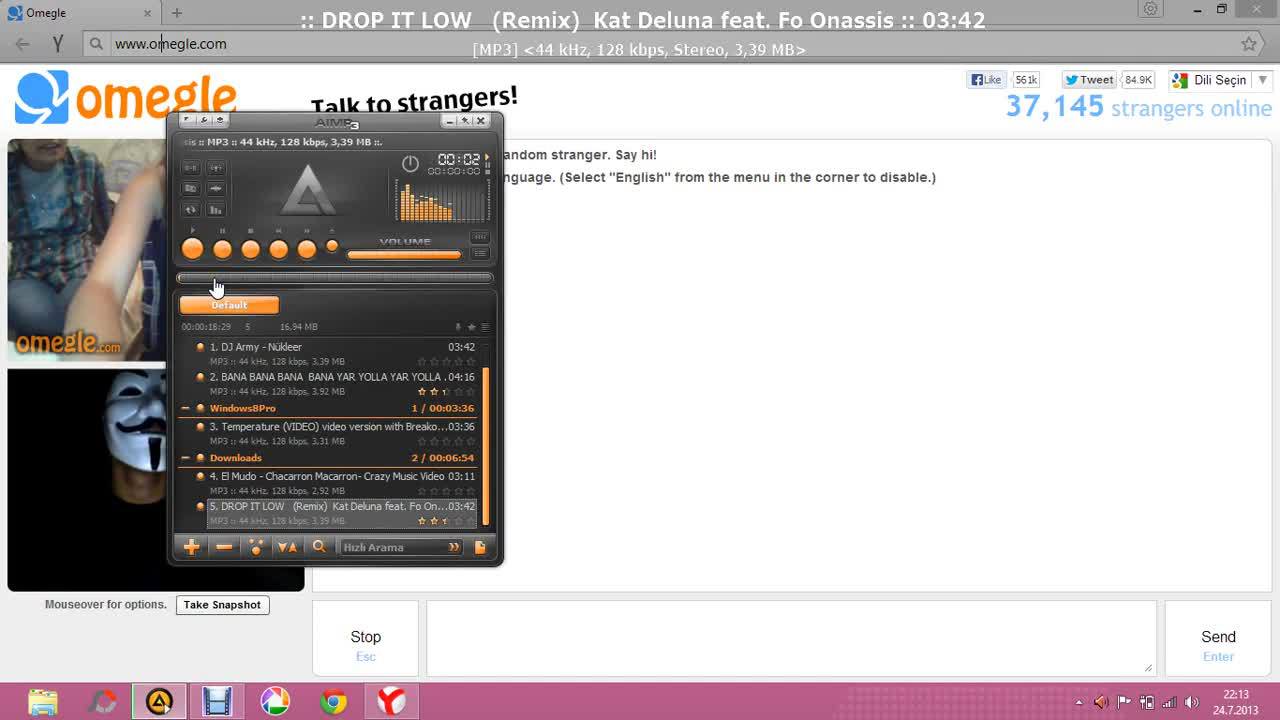Click the AIMP seek progress bar

click(335, 278)
